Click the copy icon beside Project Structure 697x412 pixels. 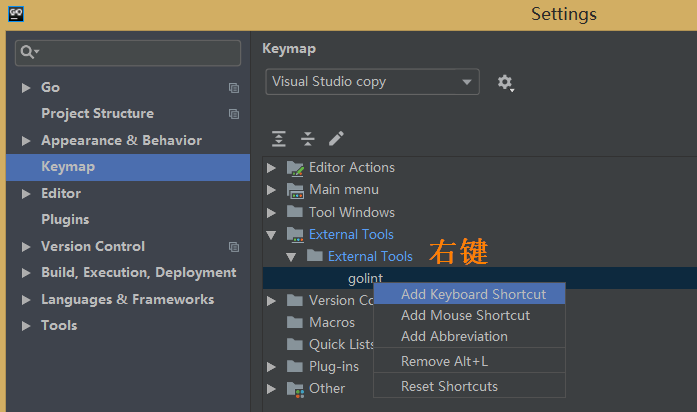(234, 114)
